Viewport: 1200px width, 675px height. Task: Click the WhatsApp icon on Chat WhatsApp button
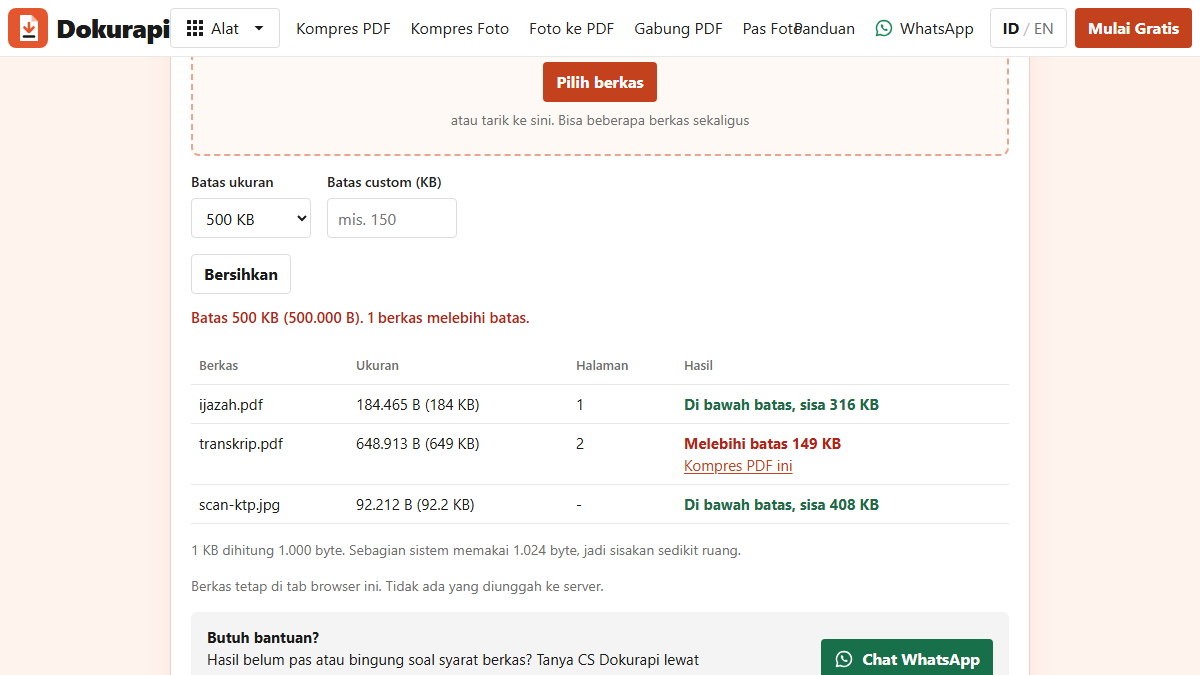click(844, 659)
